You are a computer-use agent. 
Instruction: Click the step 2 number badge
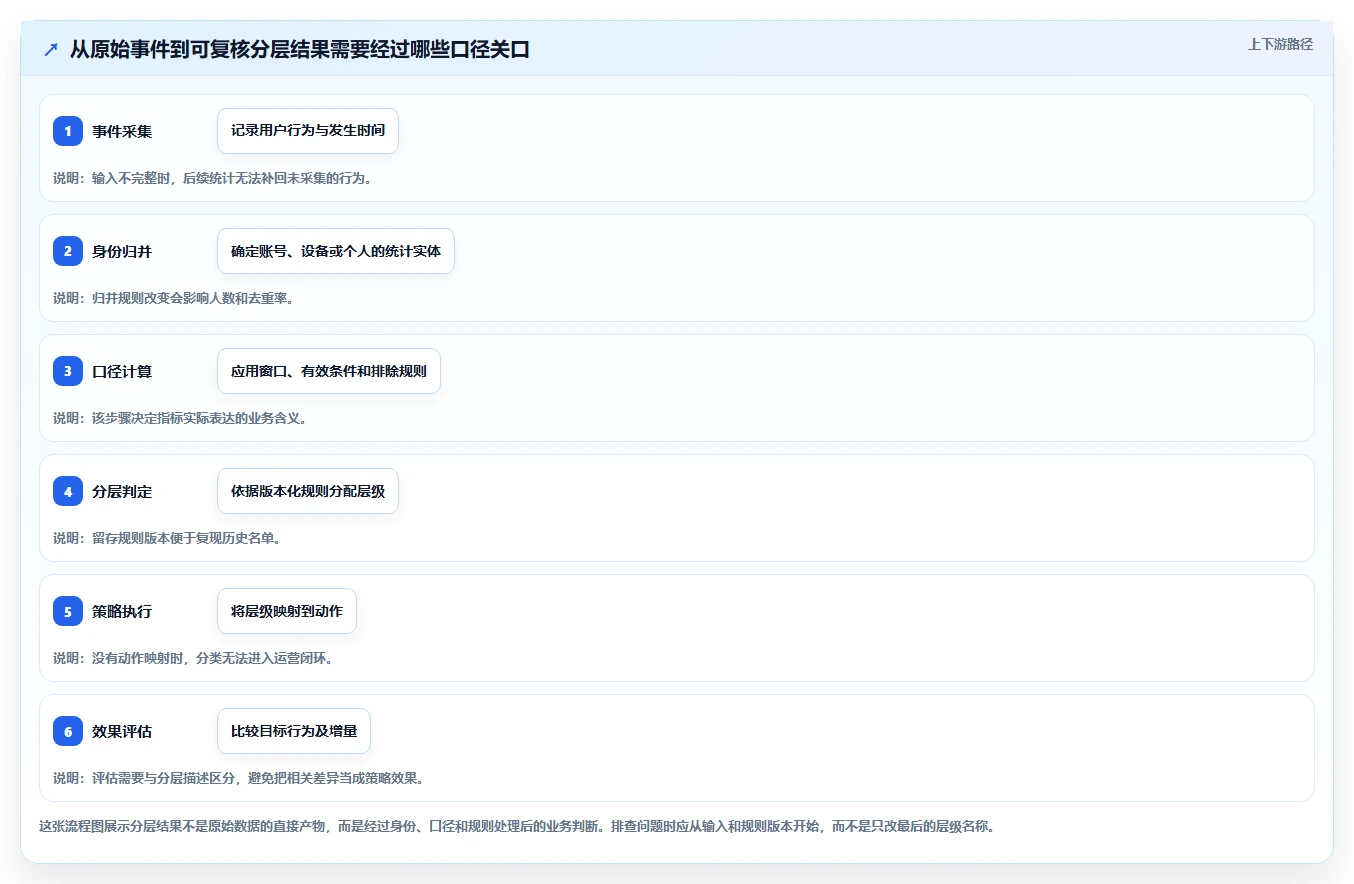coord(68,251)
